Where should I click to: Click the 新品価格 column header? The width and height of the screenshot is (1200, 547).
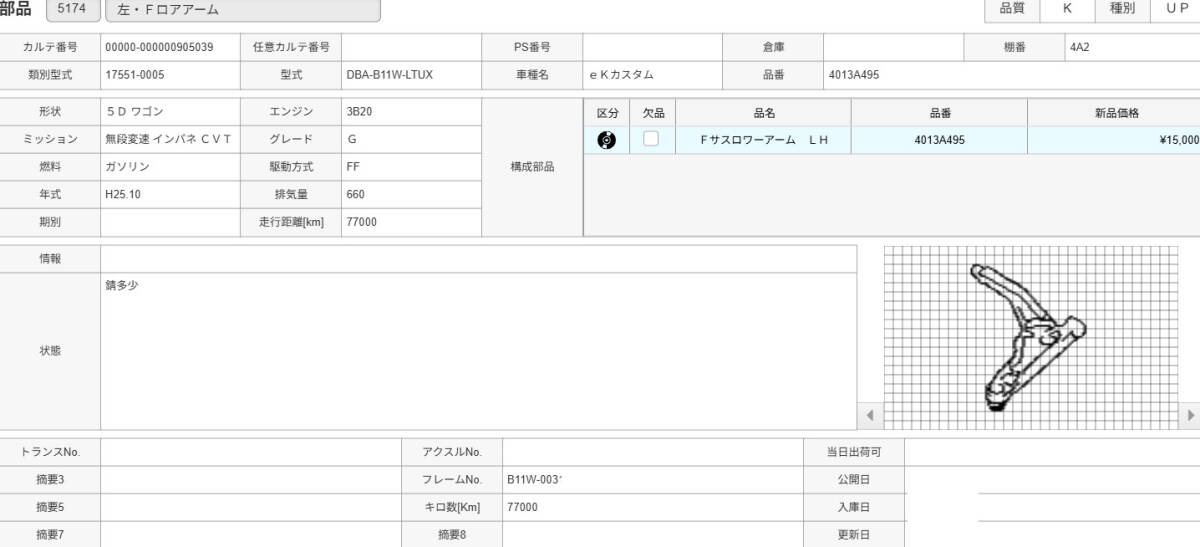1114,114
